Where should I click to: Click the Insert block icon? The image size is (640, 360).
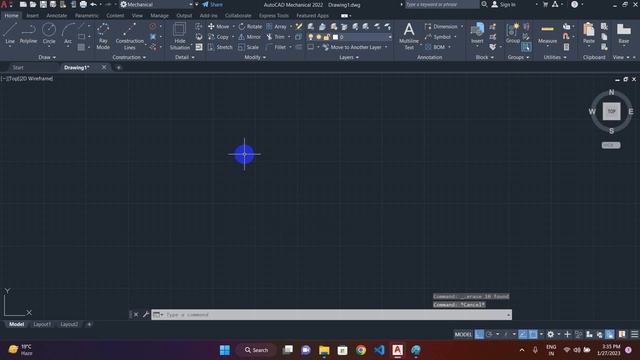pos(477,33)
